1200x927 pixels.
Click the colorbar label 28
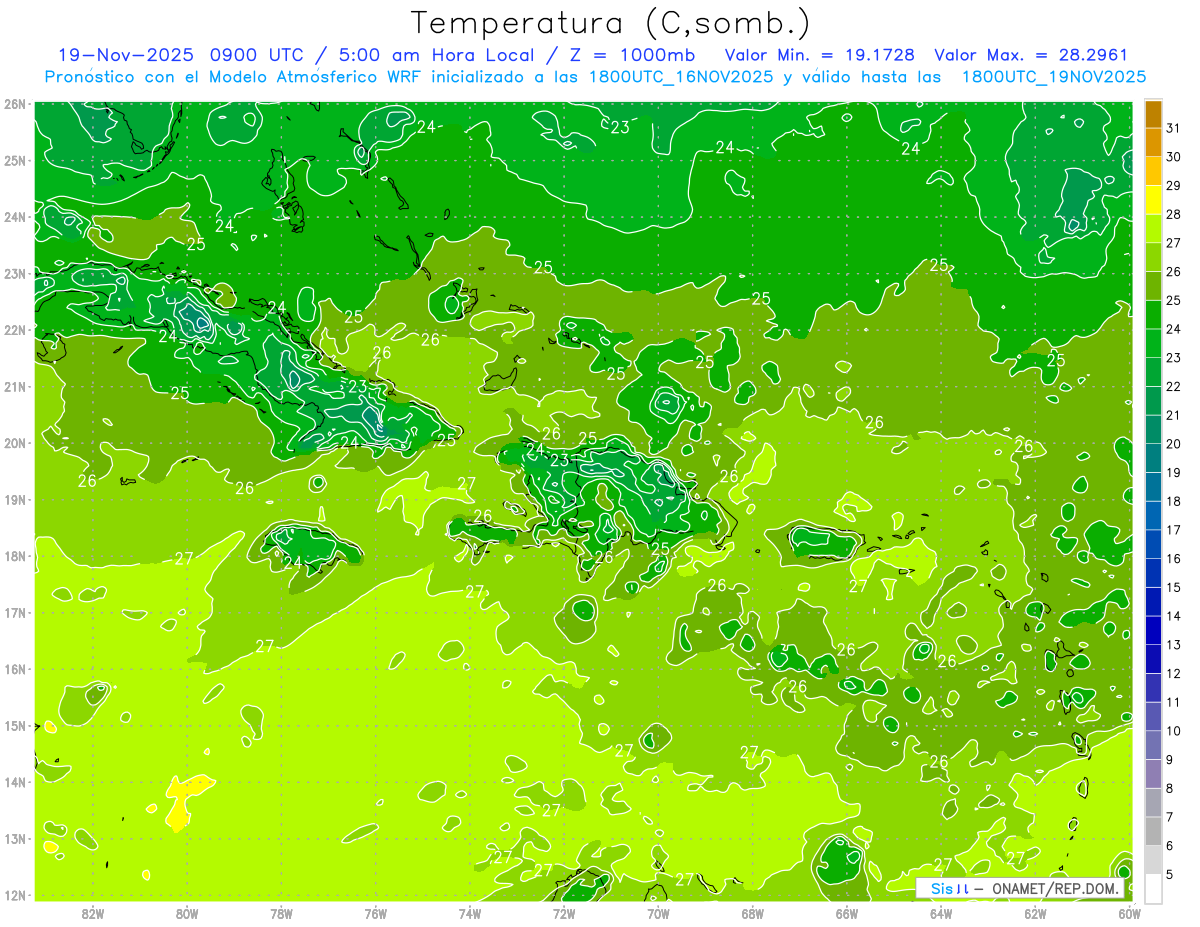coord(1173,214)
